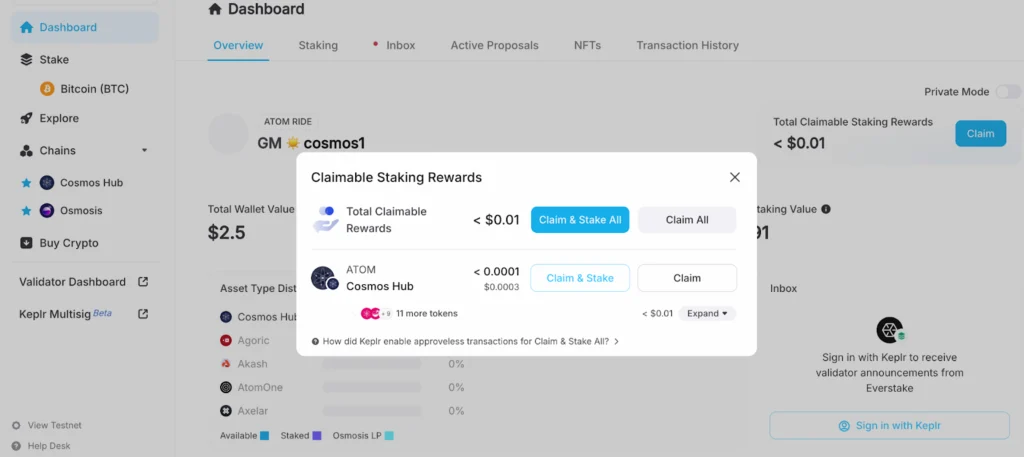Click the Osmosis chain logo
1024x457 pixels.
point(47,211)
